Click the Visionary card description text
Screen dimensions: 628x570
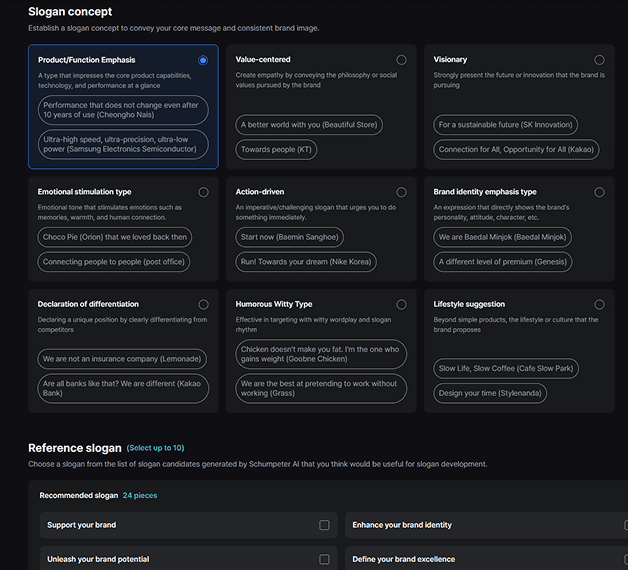519,80
